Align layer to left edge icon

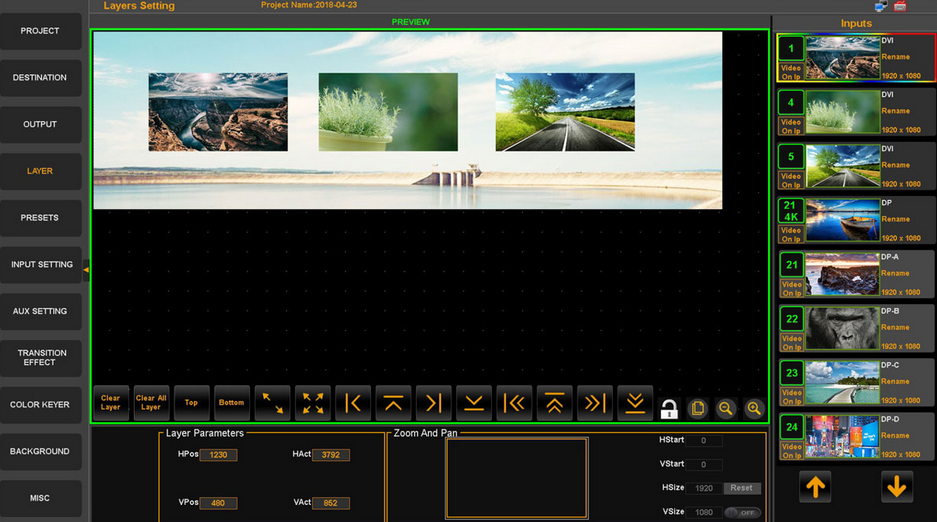353,403
